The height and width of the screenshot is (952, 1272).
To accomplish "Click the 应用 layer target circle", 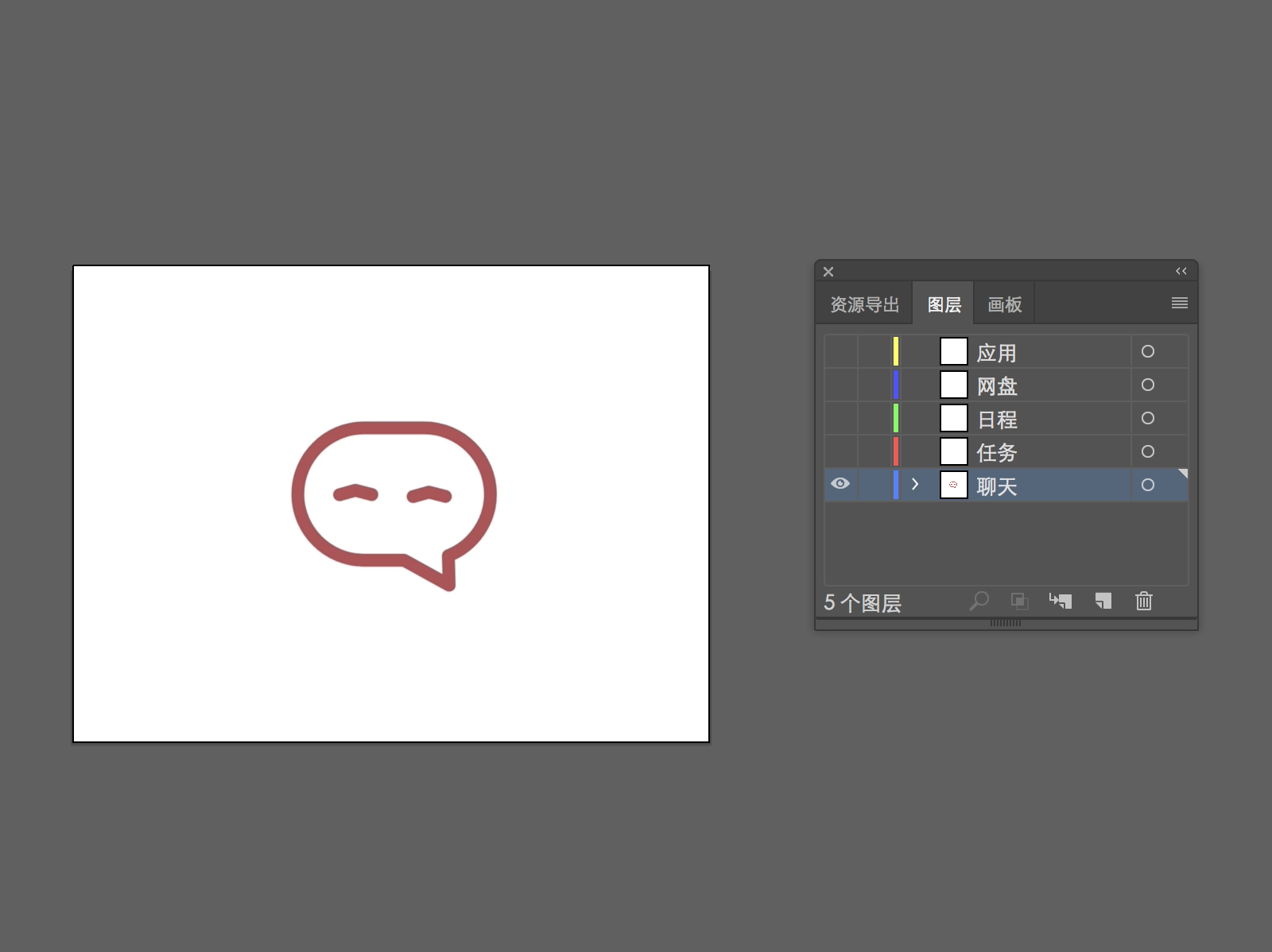I will (1147, 351).
